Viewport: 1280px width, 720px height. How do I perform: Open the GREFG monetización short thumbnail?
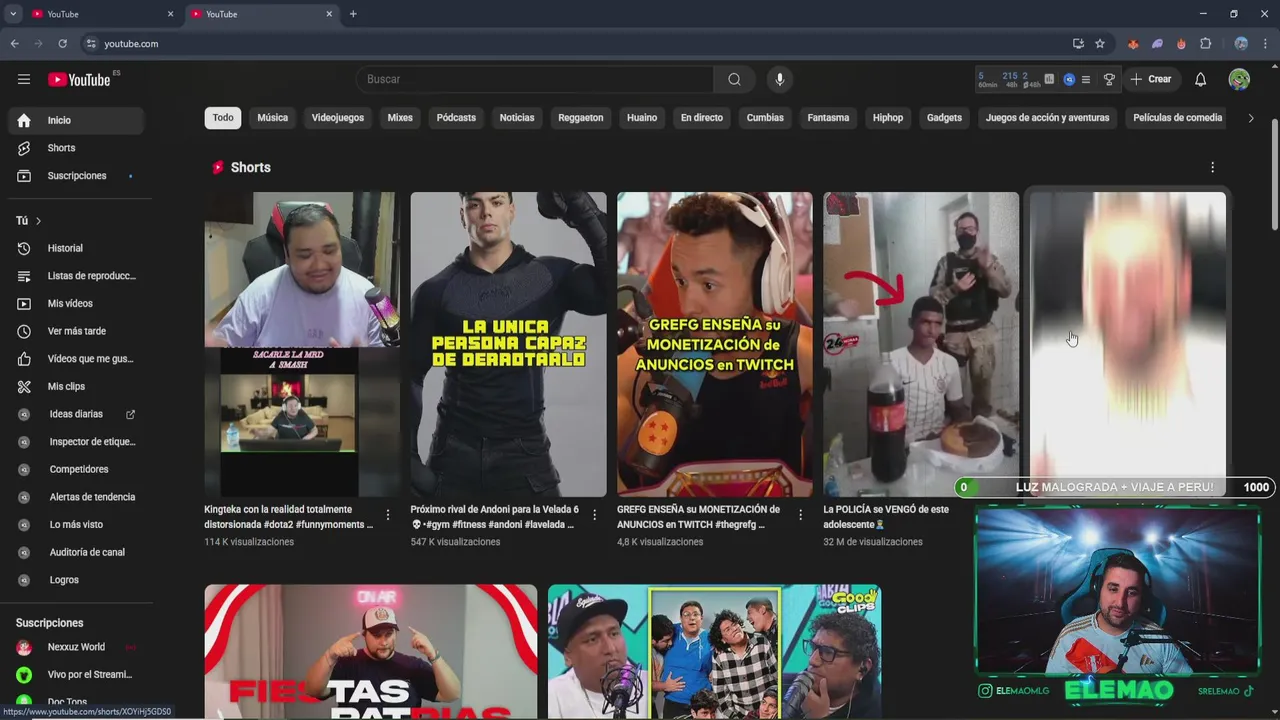coord(714,344)
